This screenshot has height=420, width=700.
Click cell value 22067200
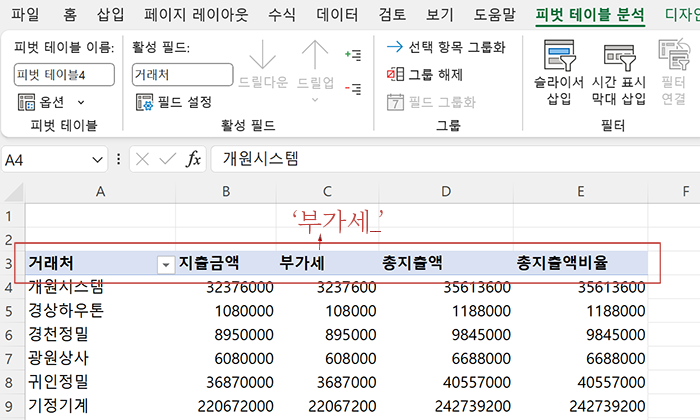coord(342,407)
